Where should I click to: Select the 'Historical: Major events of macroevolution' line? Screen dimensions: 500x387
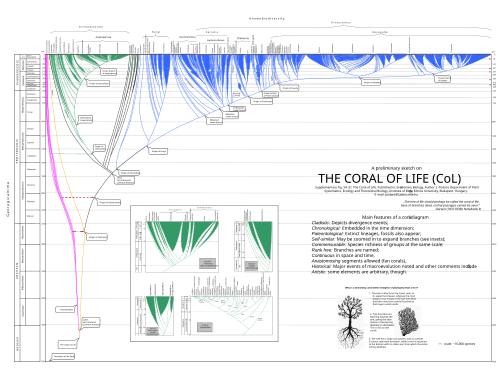pos(394,266)
